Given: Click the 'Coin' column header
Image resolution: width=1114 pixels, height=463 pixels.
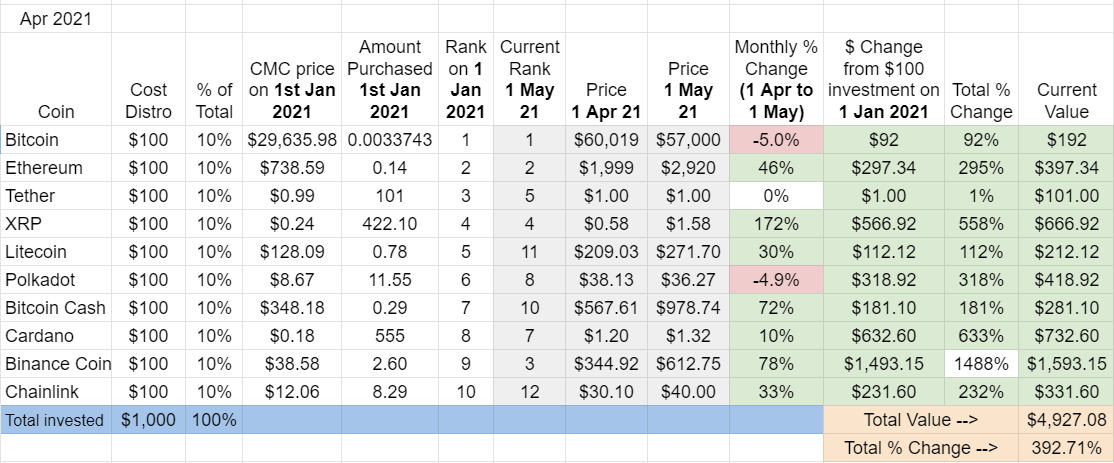Looking at the screenshot, I should click(56, 80).
